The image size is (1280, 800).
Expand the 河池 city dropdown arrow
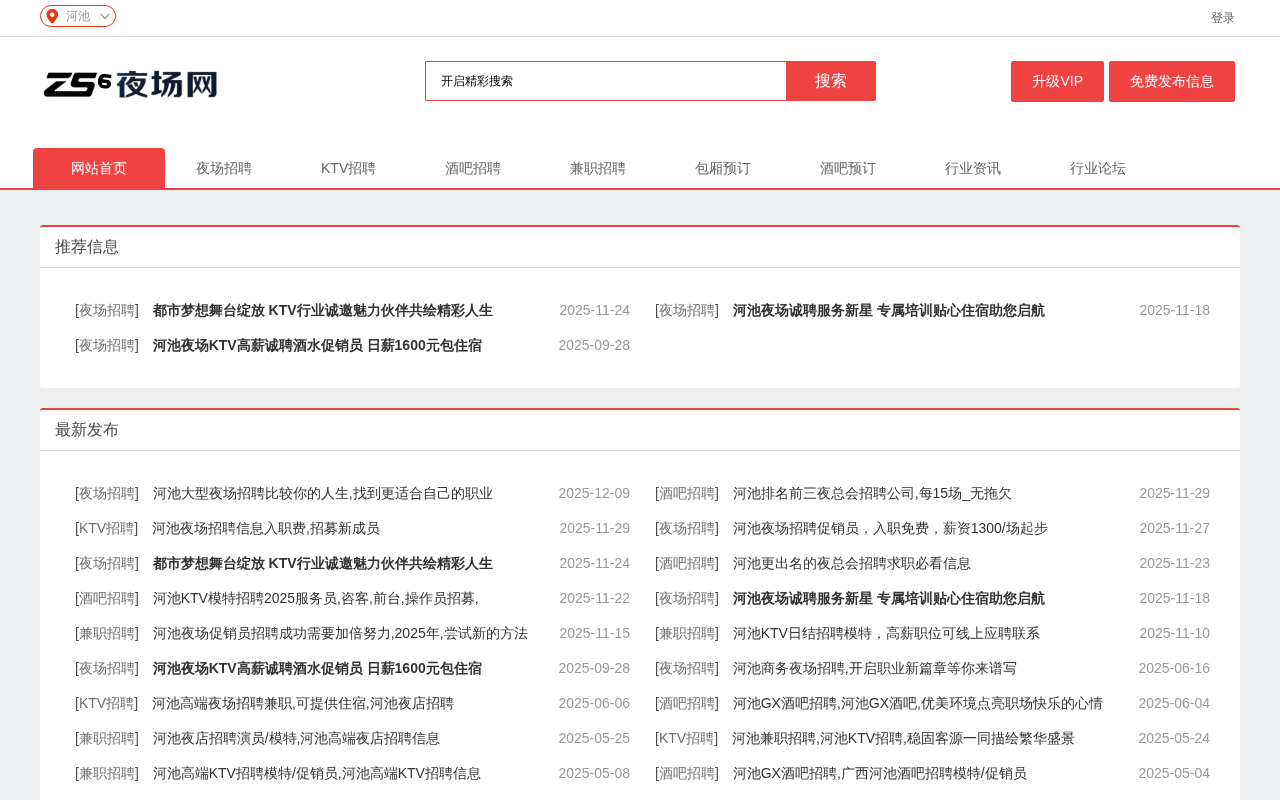[x=105, y=16]
